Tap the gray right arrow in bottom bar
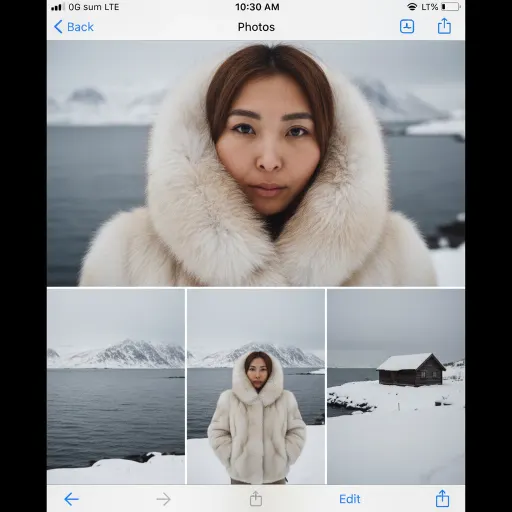Viewport: 512px width, 512px height. coord(163,499)
